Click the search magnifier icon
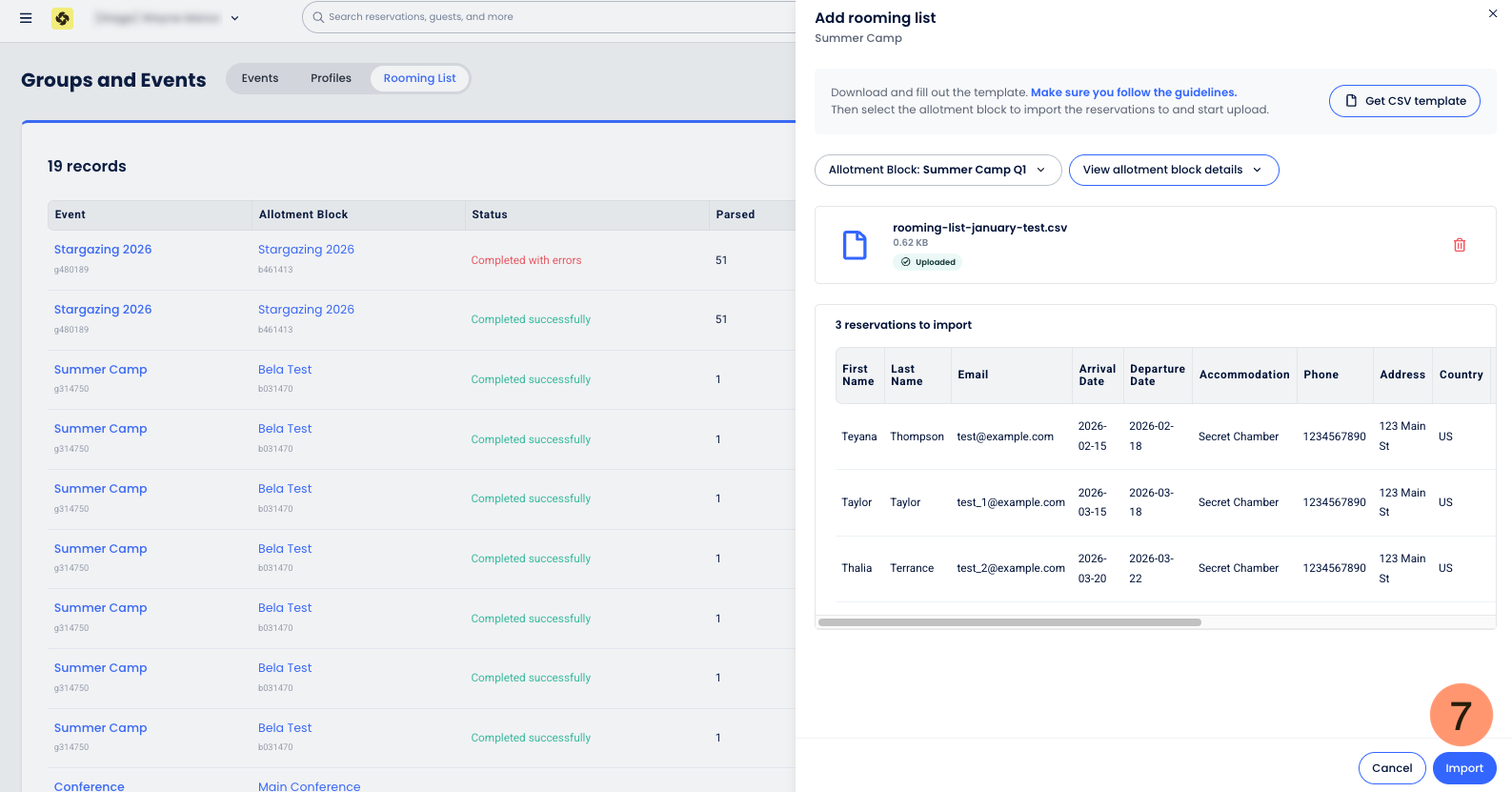1512x792 pixels. 318,17
